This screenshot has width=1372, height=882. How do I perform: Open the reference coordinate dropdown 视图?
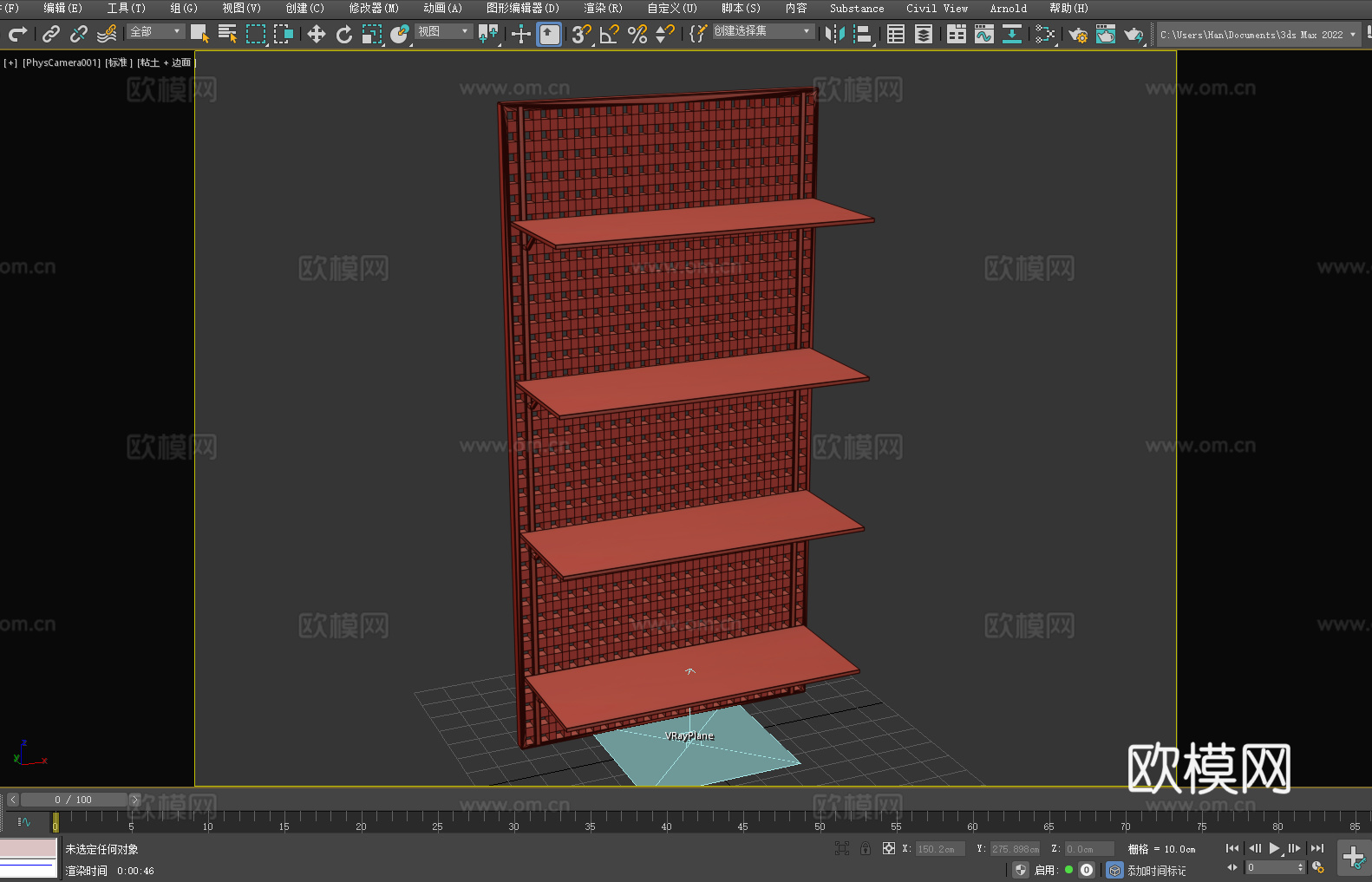[444, 31]
